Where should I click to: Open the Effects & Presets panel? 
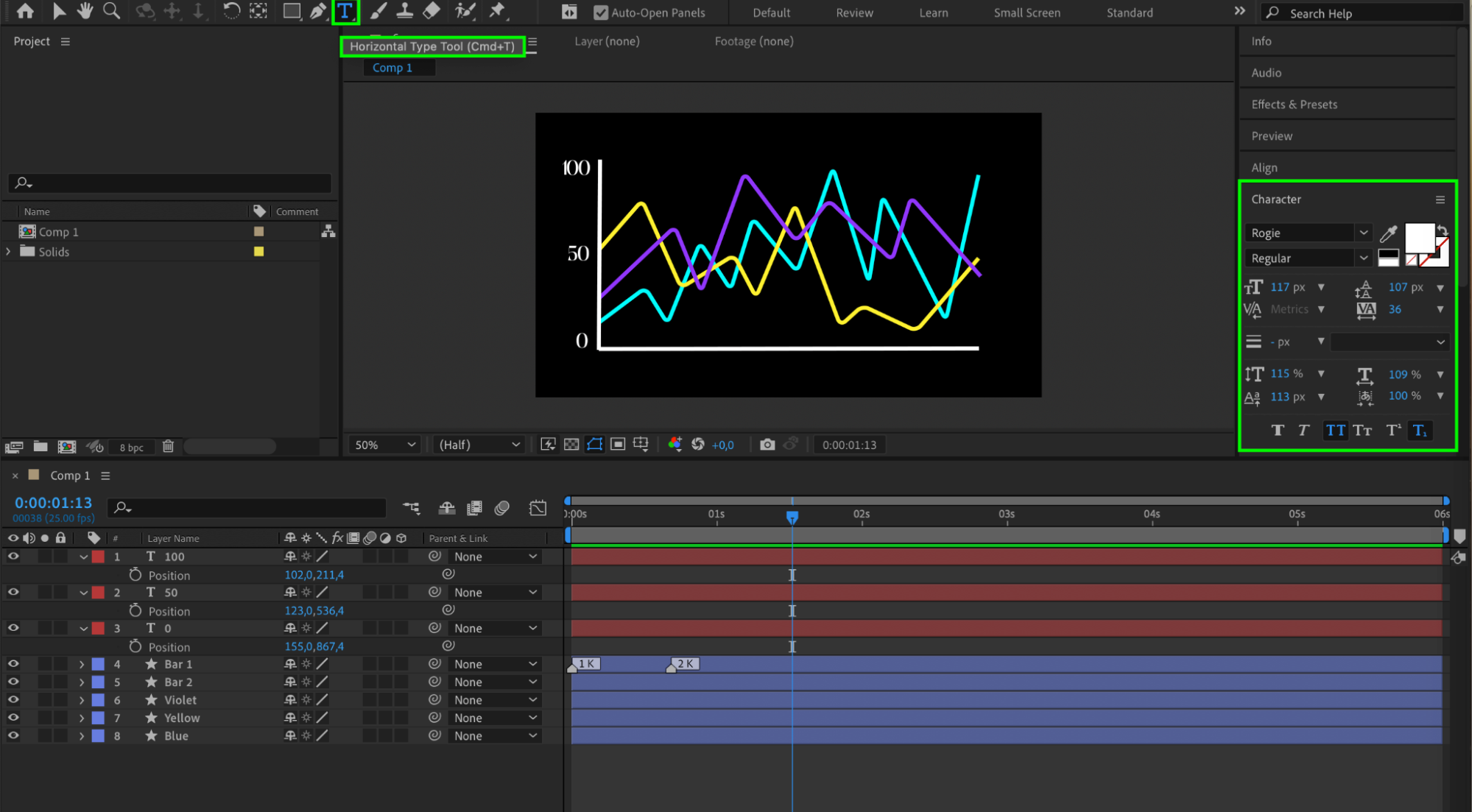[1294, 105]
